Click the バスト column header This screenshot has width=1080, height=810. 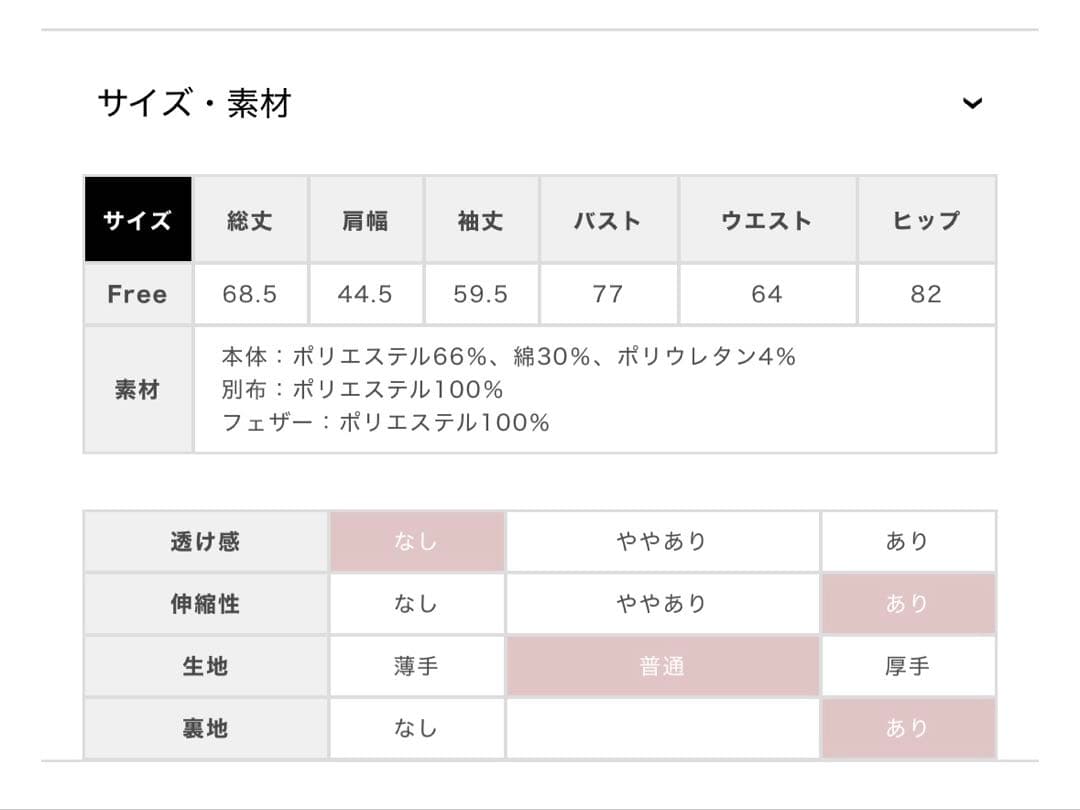click(608, 220)
